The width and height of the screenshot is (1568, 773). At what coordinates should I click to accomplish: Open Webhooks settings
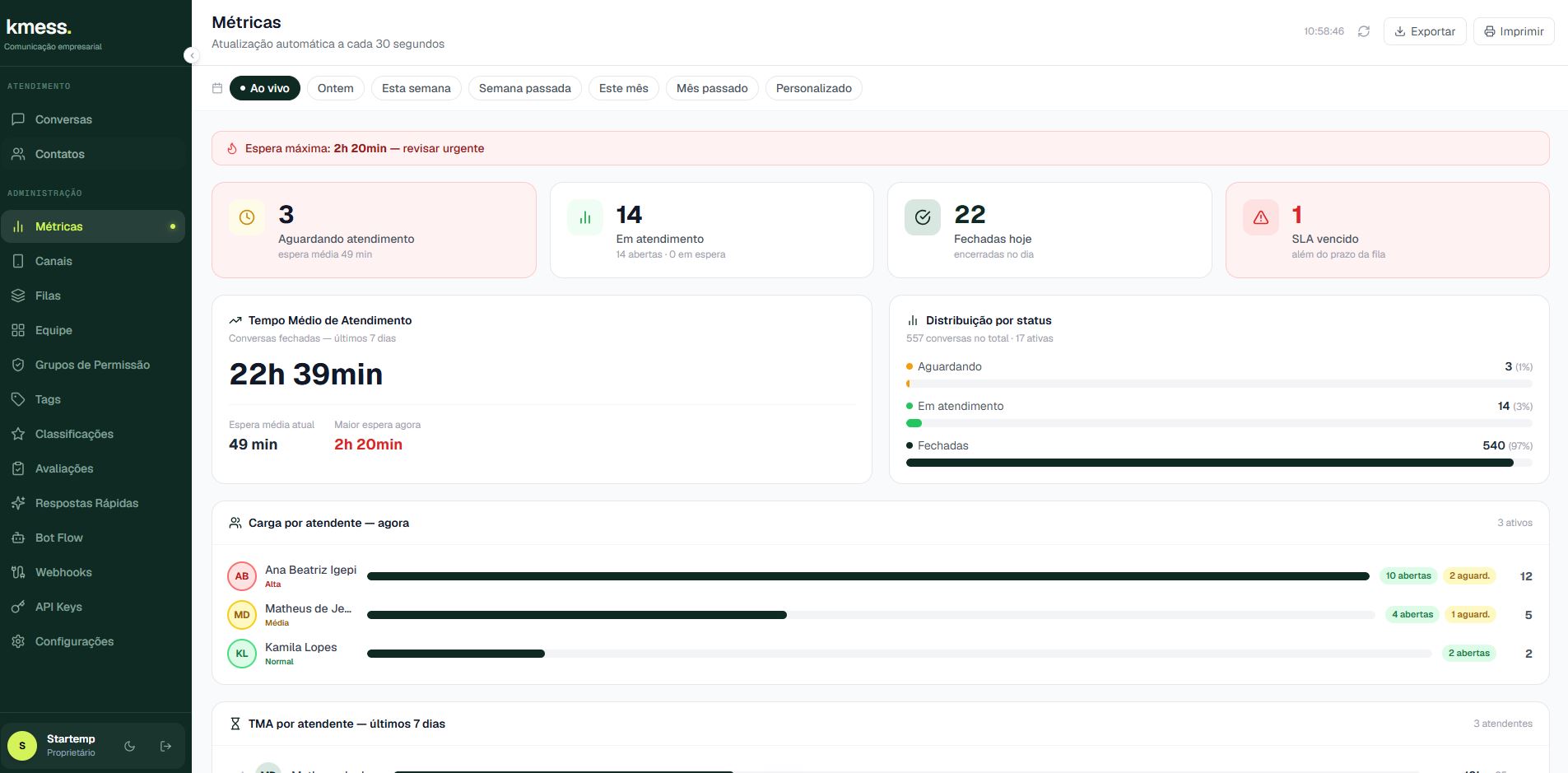click(x=92, y=572)
